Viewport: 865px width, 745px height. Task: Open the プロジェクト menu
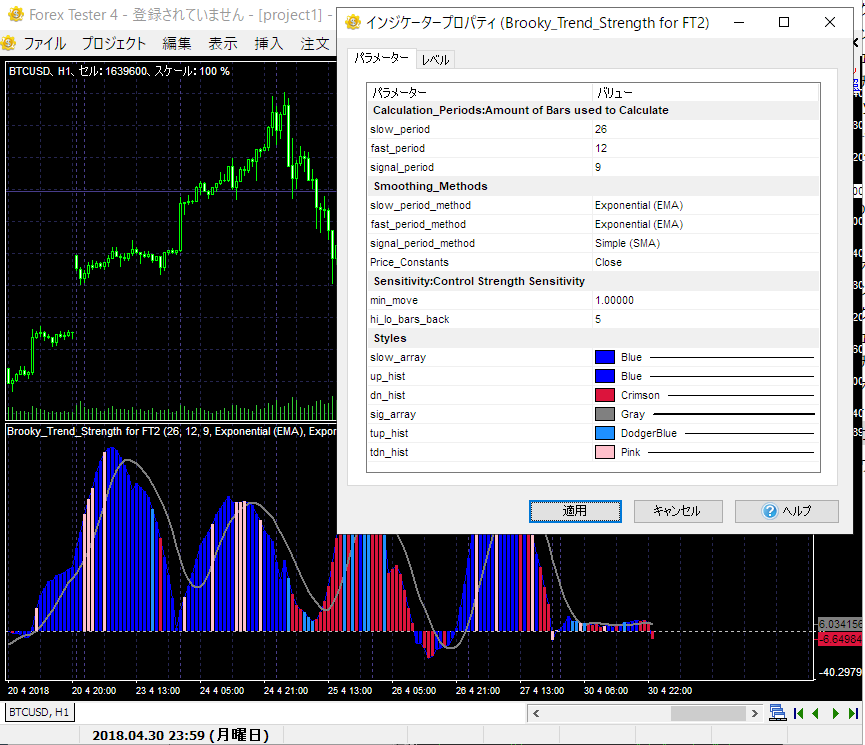[x=113, y=43]
